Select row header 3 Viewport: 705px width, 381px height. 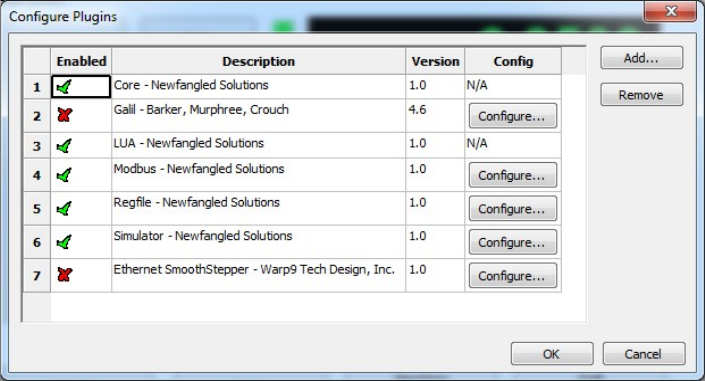tap(37, 145)
